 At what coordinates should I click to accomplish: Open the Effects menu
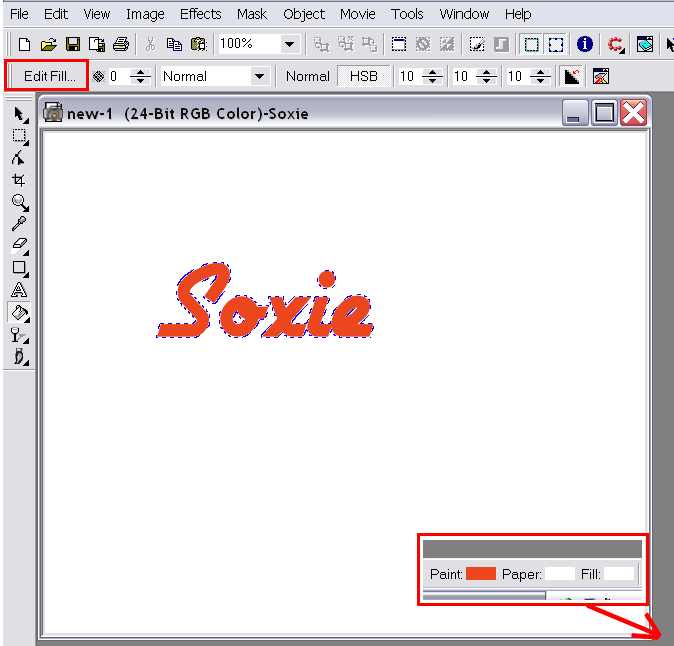coord(200,14)
